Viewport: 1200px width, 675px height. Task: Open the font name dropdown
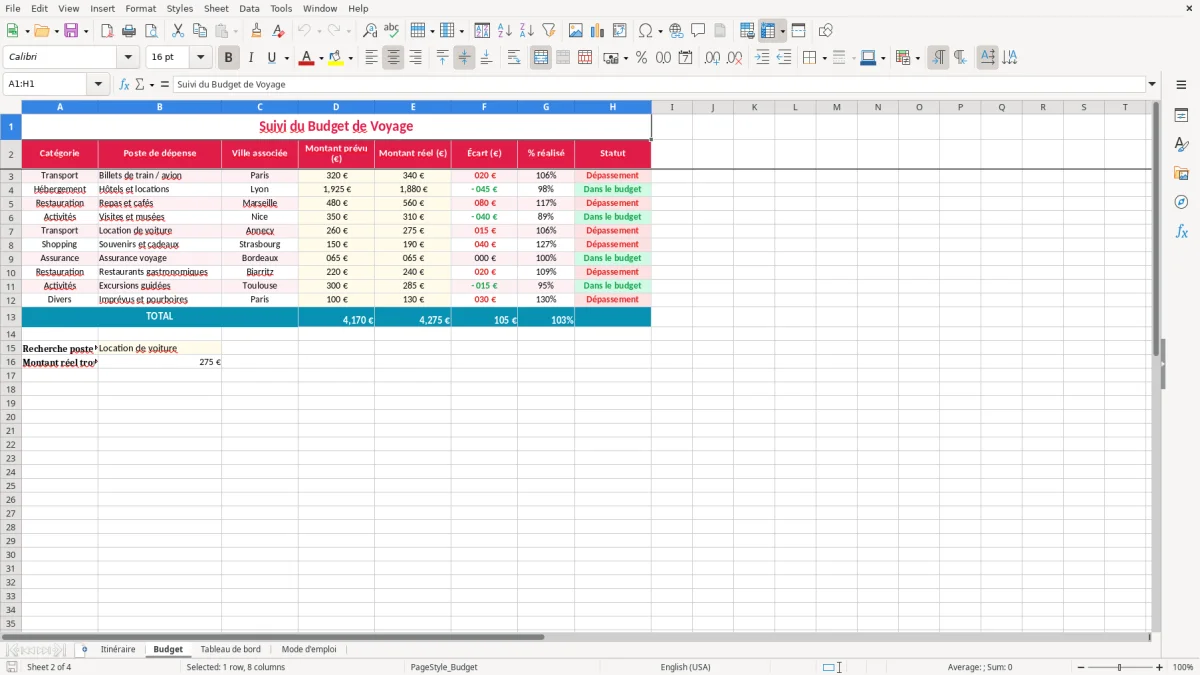(128, 58)
